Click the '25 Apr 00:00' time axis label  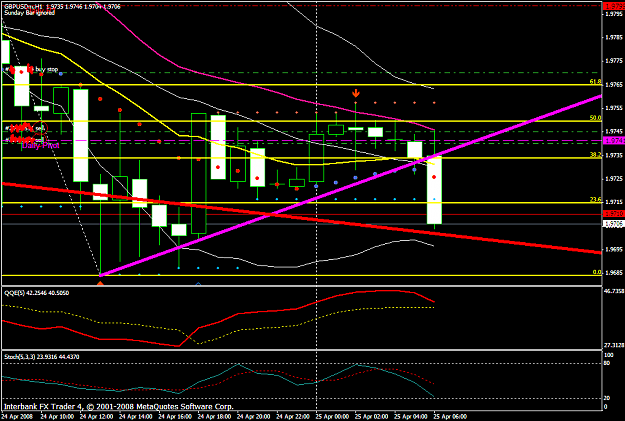pyautogui.click(x=332, y=417)
